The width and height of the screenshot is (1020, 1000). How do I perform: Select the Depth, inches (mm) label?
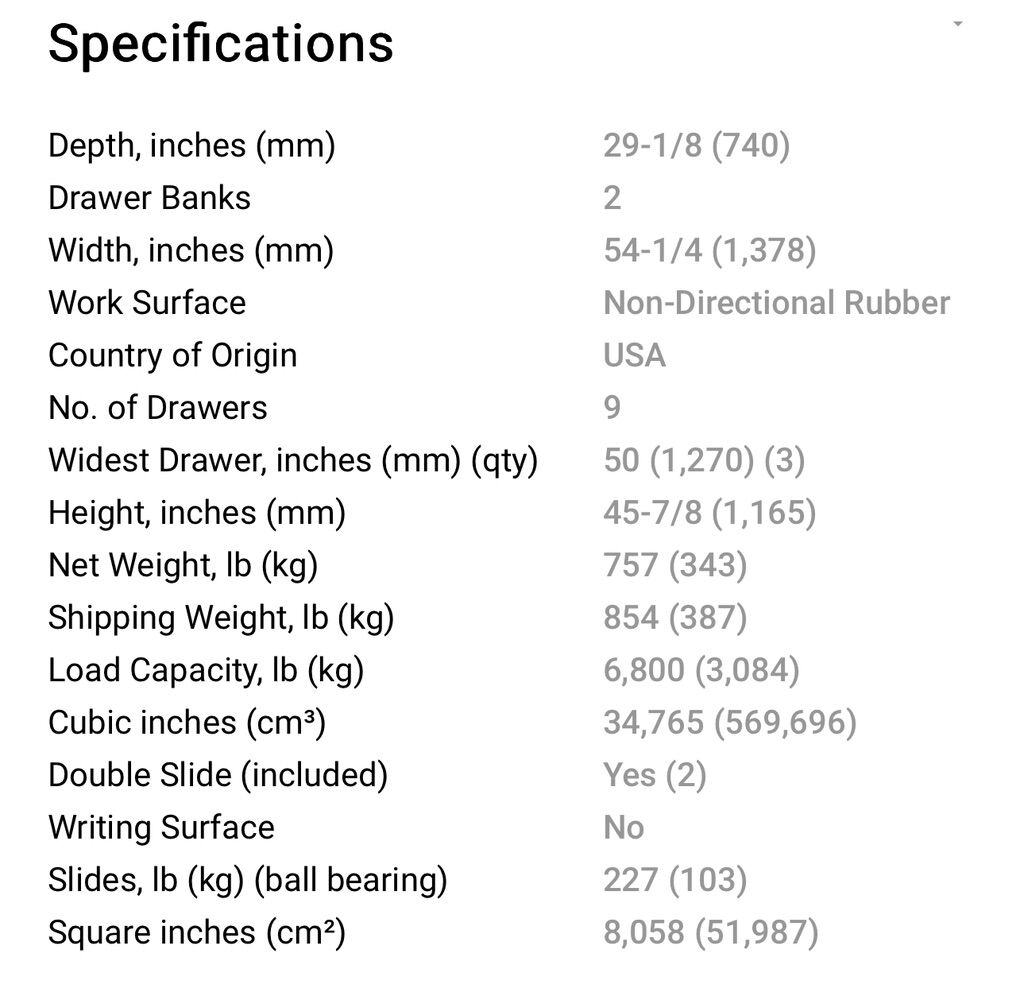[x=191, y=146]
